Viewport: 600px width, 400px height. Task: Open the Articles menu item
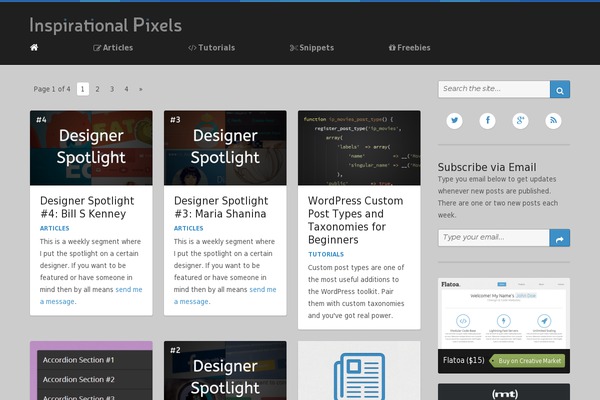coord(113,47)
